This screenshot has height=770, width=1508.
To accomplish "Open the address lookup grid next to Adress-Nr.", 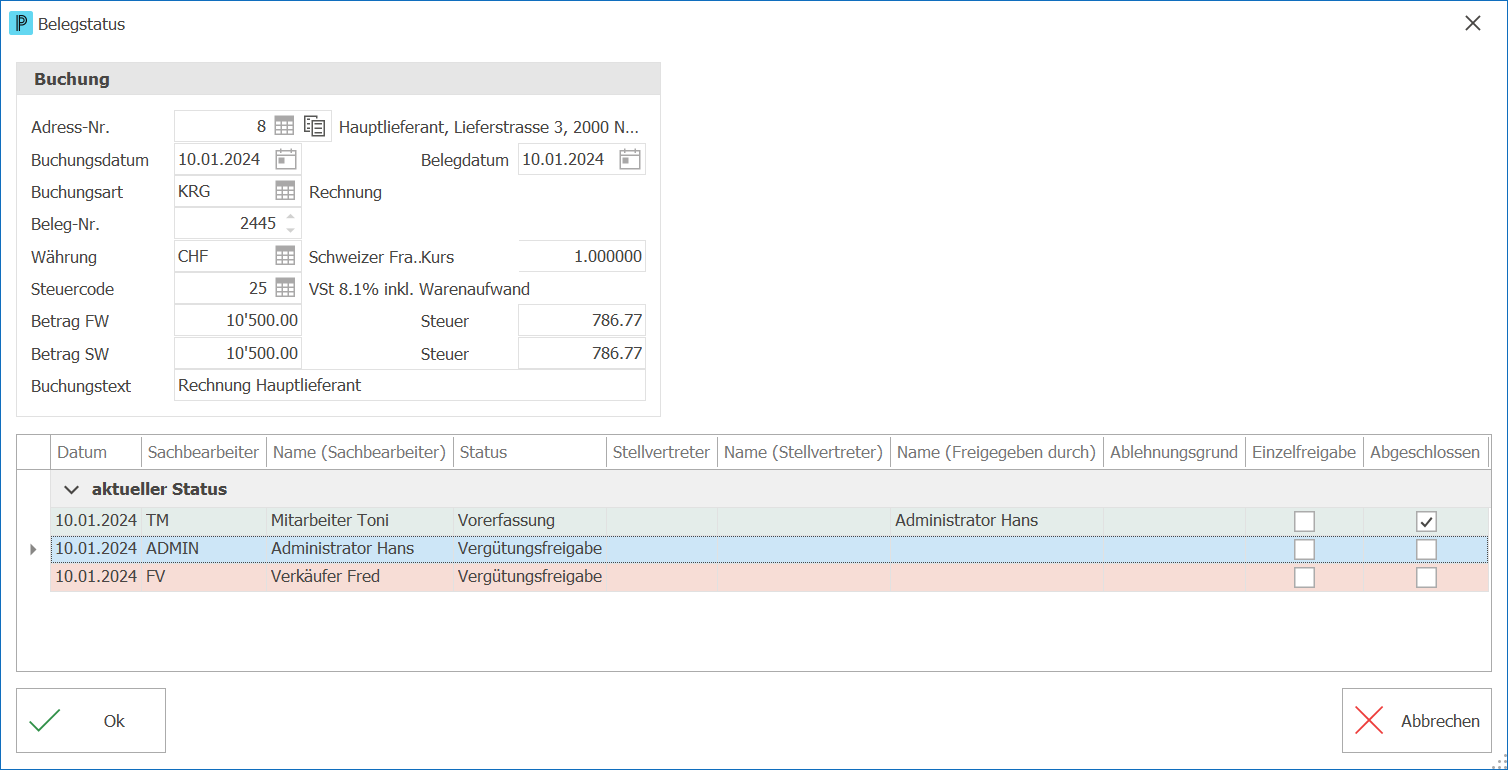I will [x=285, y=126].
